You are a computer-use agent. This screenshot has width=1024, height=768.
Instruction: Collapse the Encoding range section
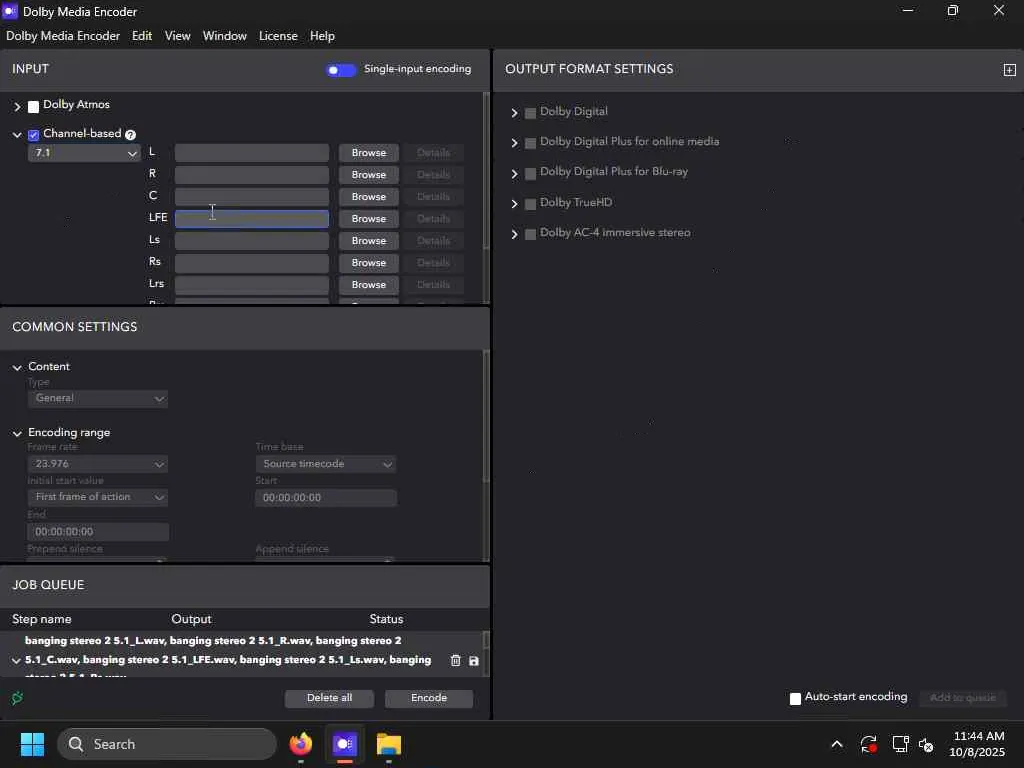(x=17, y=434)
